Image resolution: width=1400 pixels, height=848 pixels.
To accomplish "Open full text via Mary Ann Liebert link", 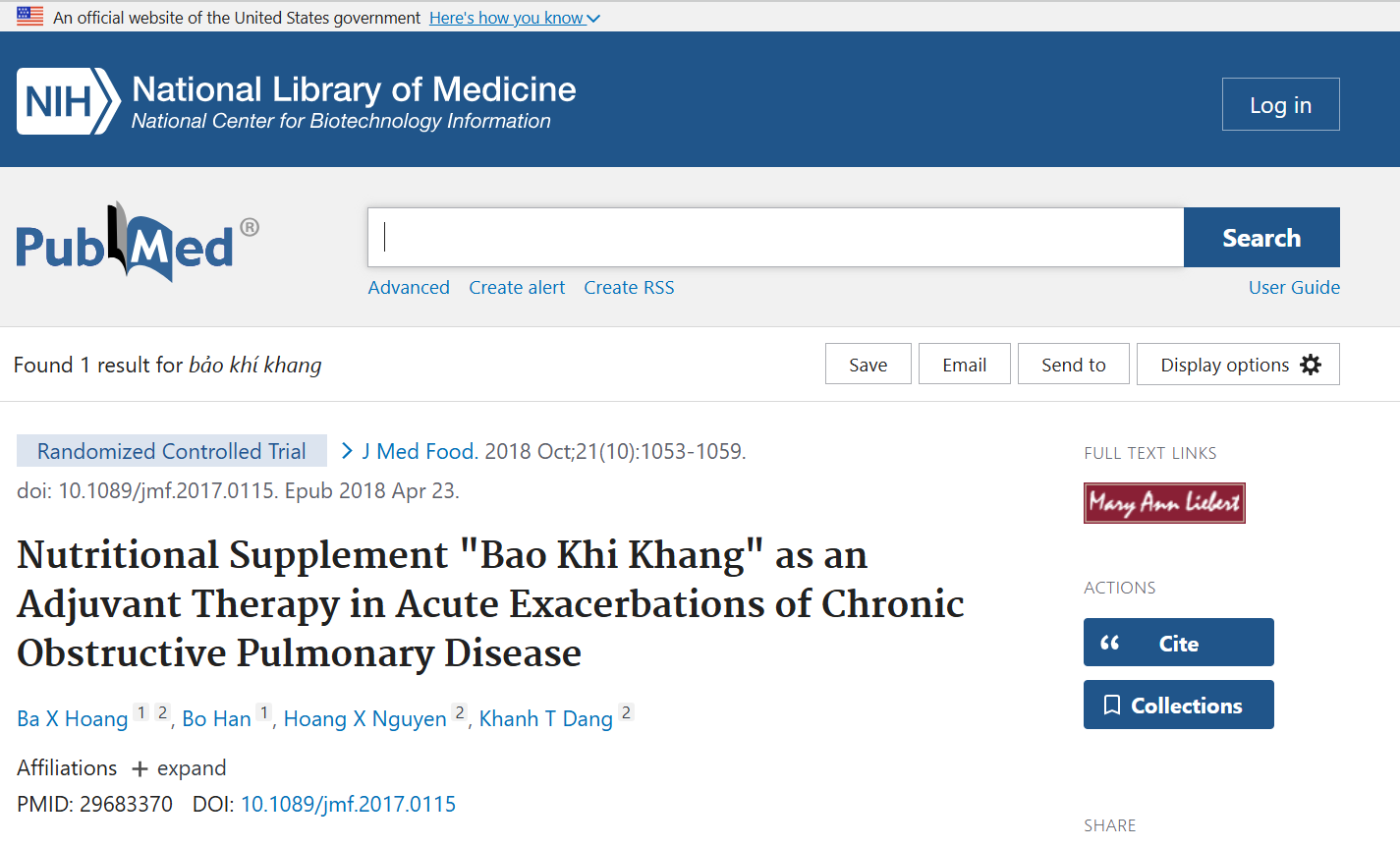I will coord(1164,502).
